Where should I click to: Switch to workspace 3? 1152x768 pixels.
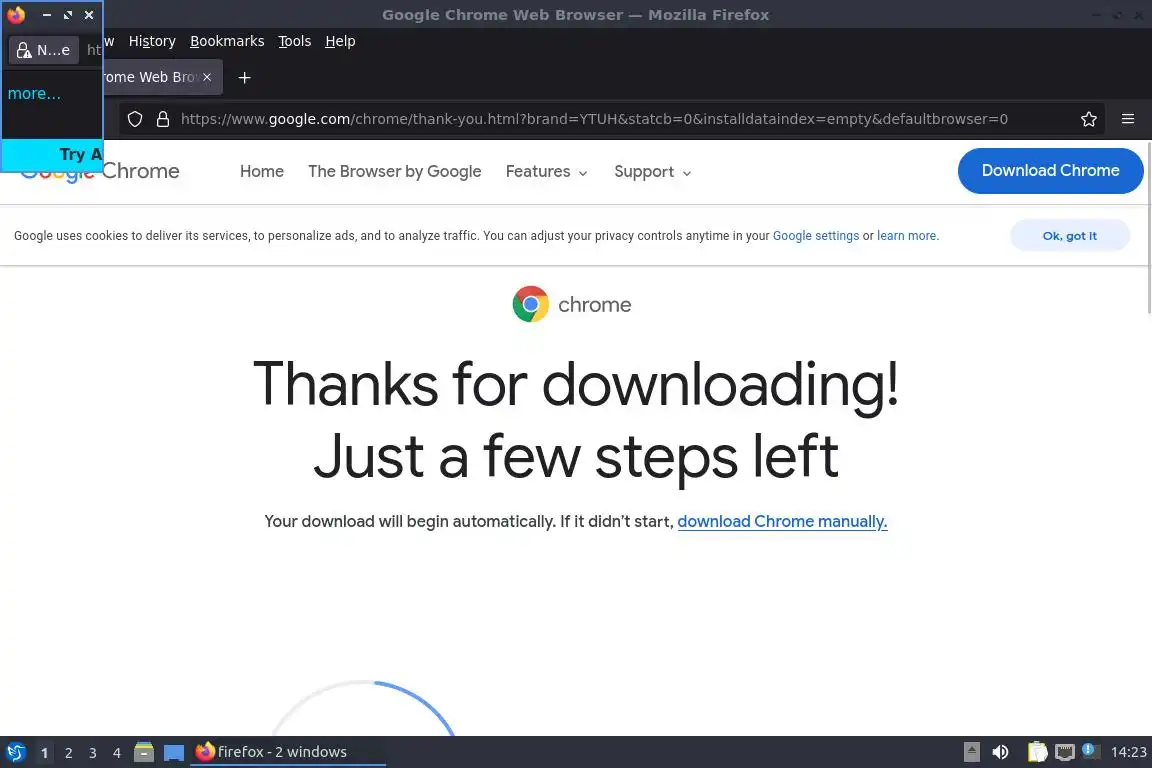click(x=93, y=753)
